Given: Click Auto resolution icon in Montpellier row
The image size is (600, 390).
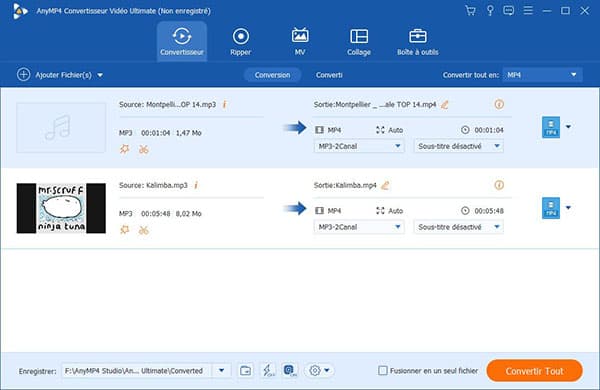Looking at the screenshot, I should (380, 130).
